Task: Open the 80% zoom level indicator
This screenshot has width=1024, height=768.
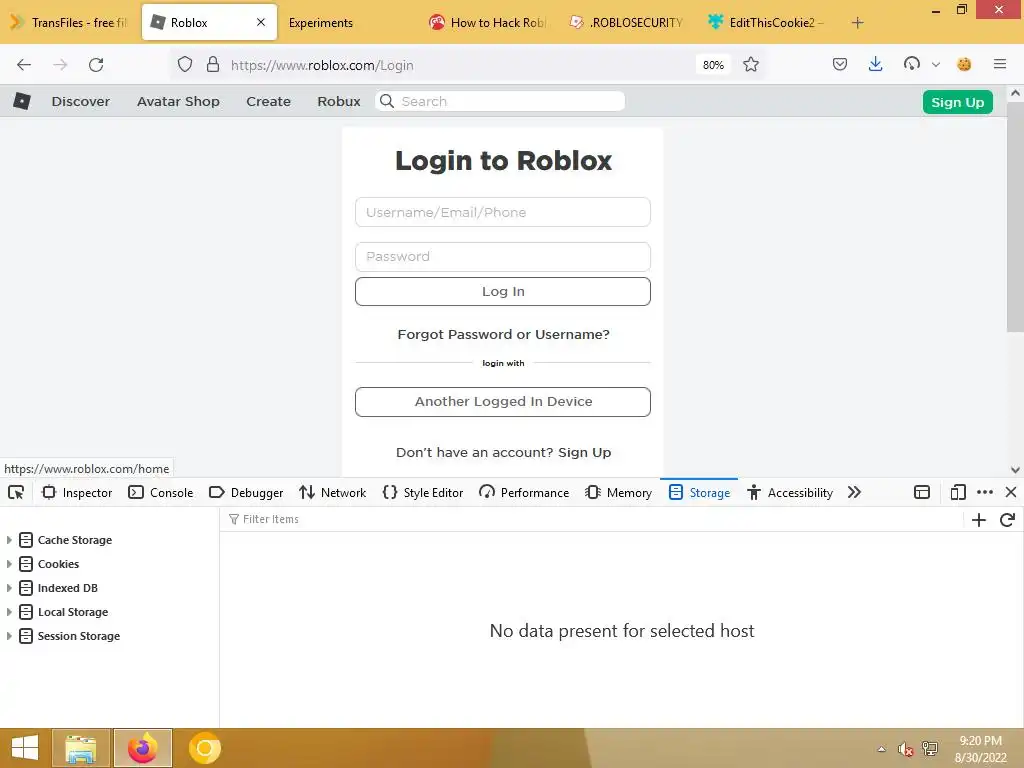Action: 713,65
